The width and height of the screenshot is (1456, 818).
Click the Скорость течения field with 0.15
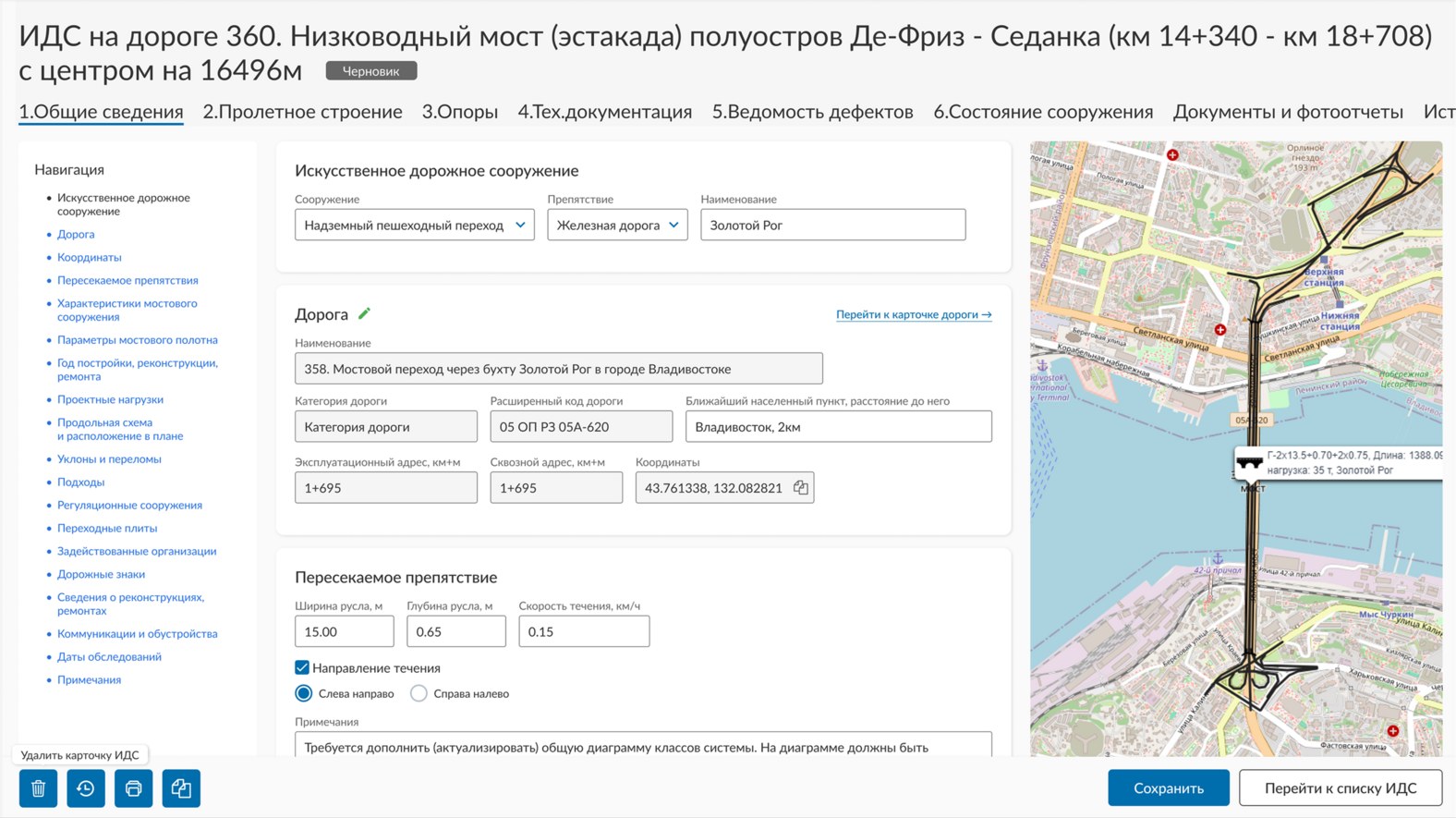click(x=584, y=631)
